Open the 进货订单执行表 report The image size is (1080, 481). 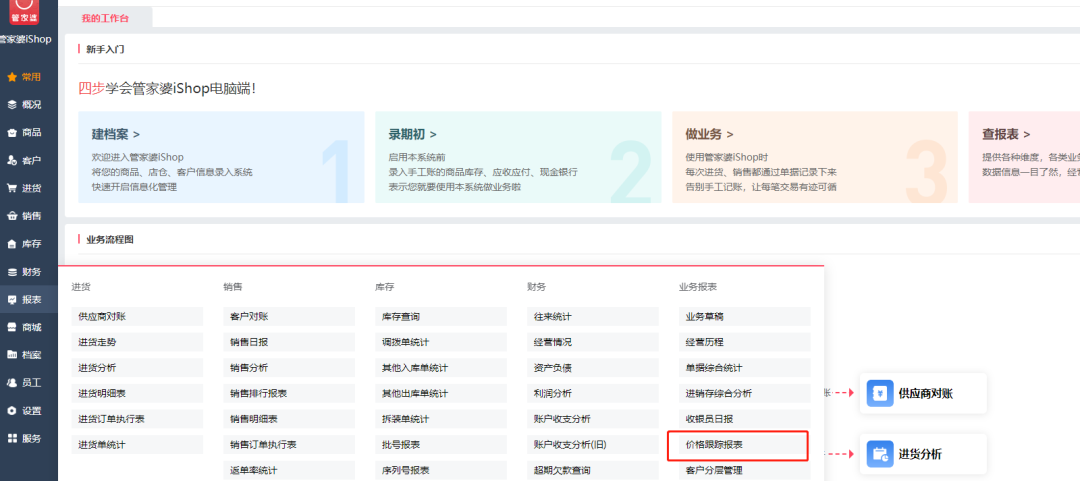(137, 419)
